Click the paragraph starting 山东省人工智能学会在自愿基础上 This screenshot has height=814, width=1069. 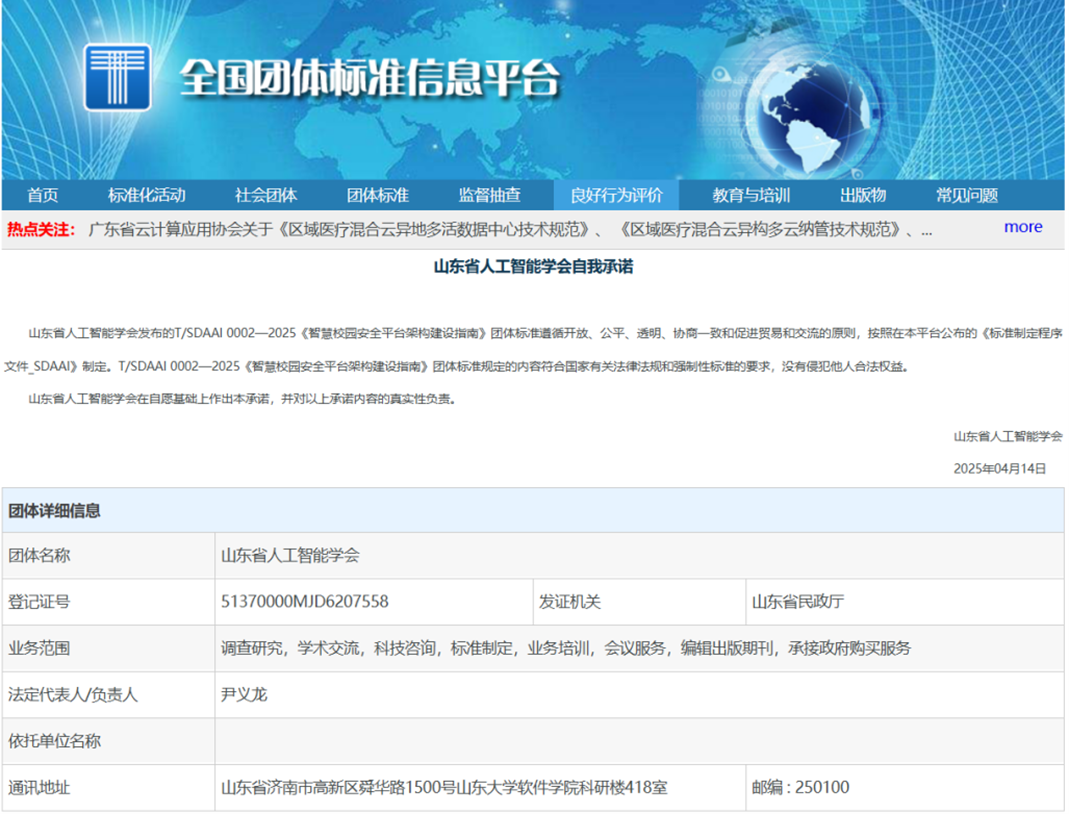click(x=242, y=399)
